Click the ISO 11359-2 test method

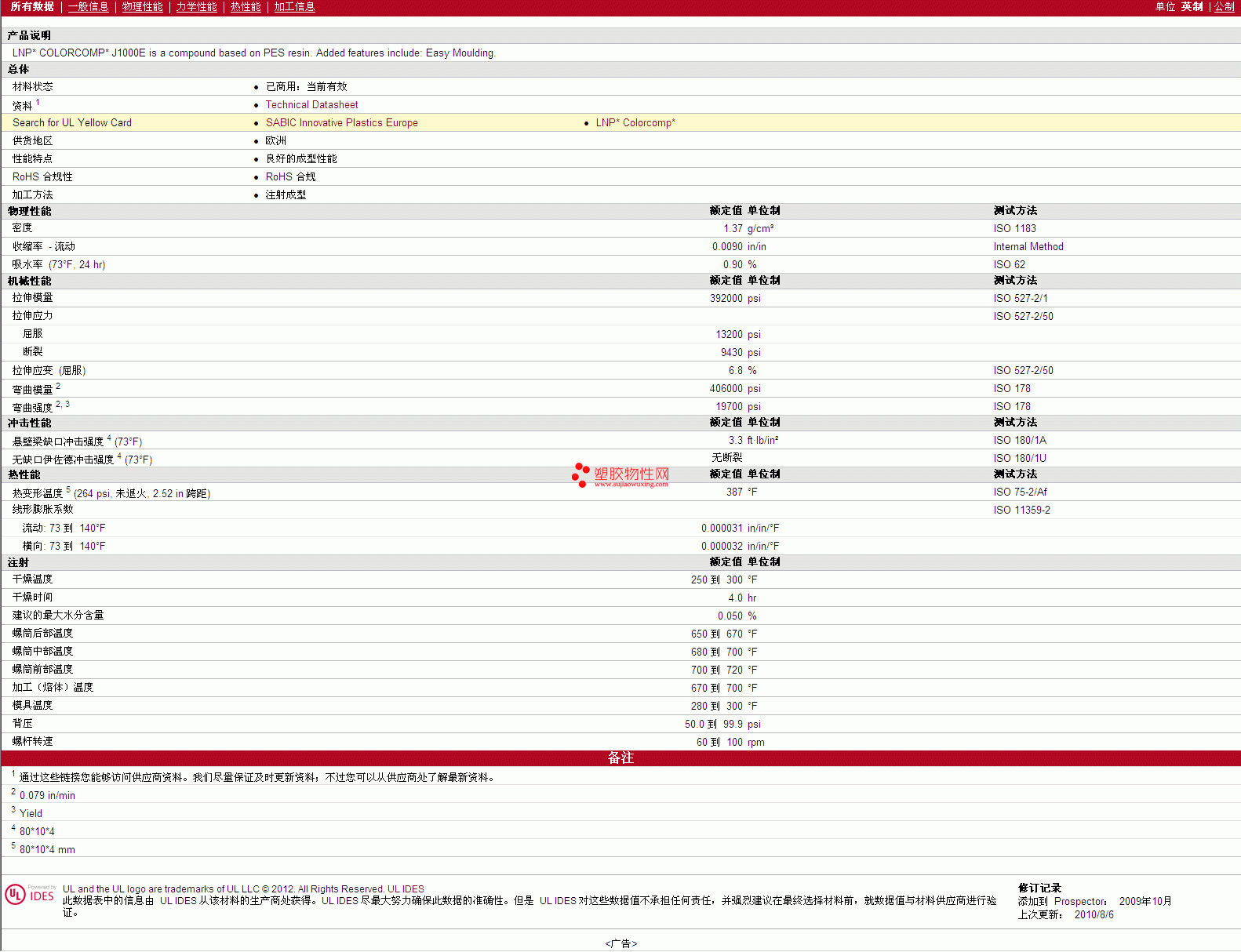[1021, 510]
